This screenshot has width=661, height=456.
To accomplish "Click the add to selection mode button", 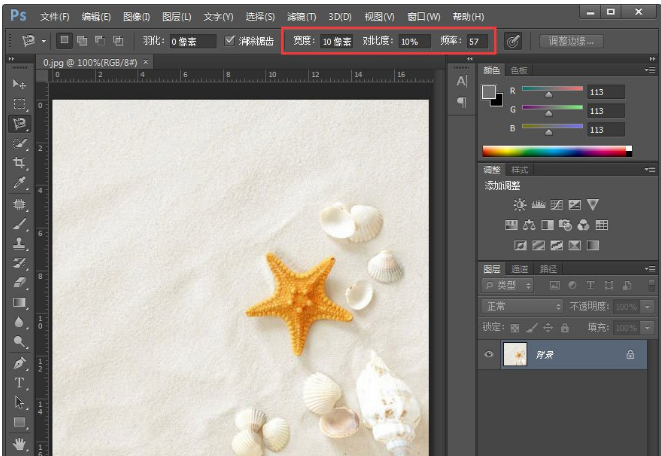I will tap(83, 41).
